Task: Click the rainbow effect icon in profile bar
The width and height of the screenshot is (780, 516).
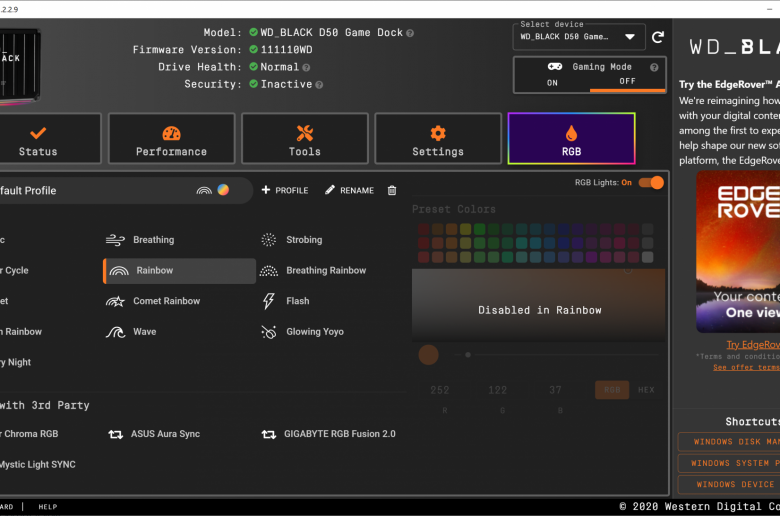Action: (204, 190)
